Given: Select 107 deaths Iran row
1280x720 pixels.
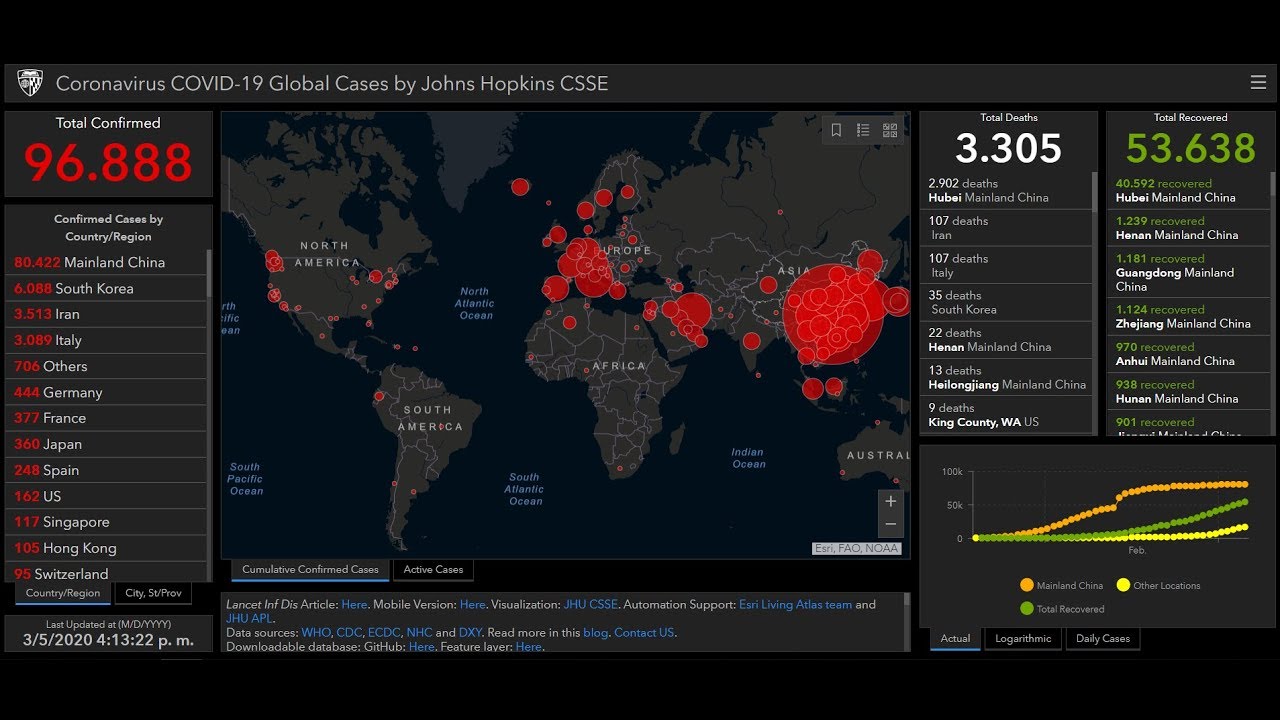Looking at the screenshot, I should (x=1005, y=228).
